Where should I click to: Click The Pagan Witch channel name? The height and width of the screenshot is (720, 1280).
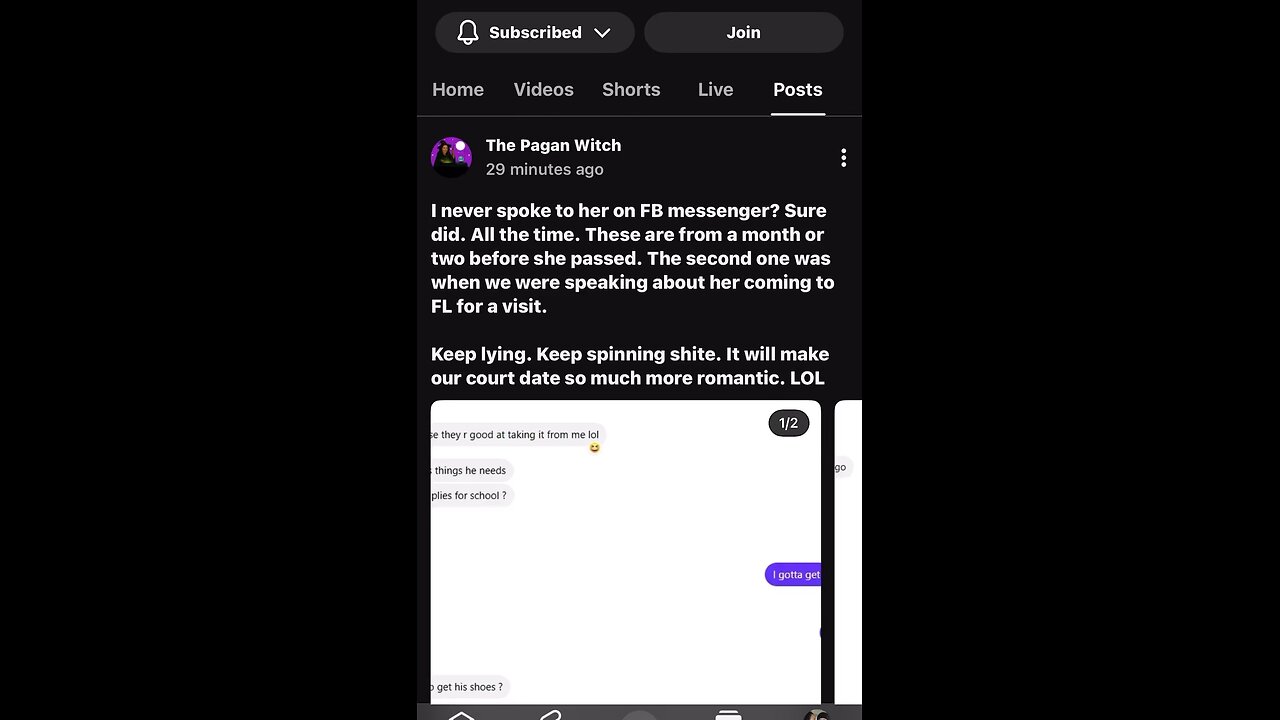coord(553,145)
